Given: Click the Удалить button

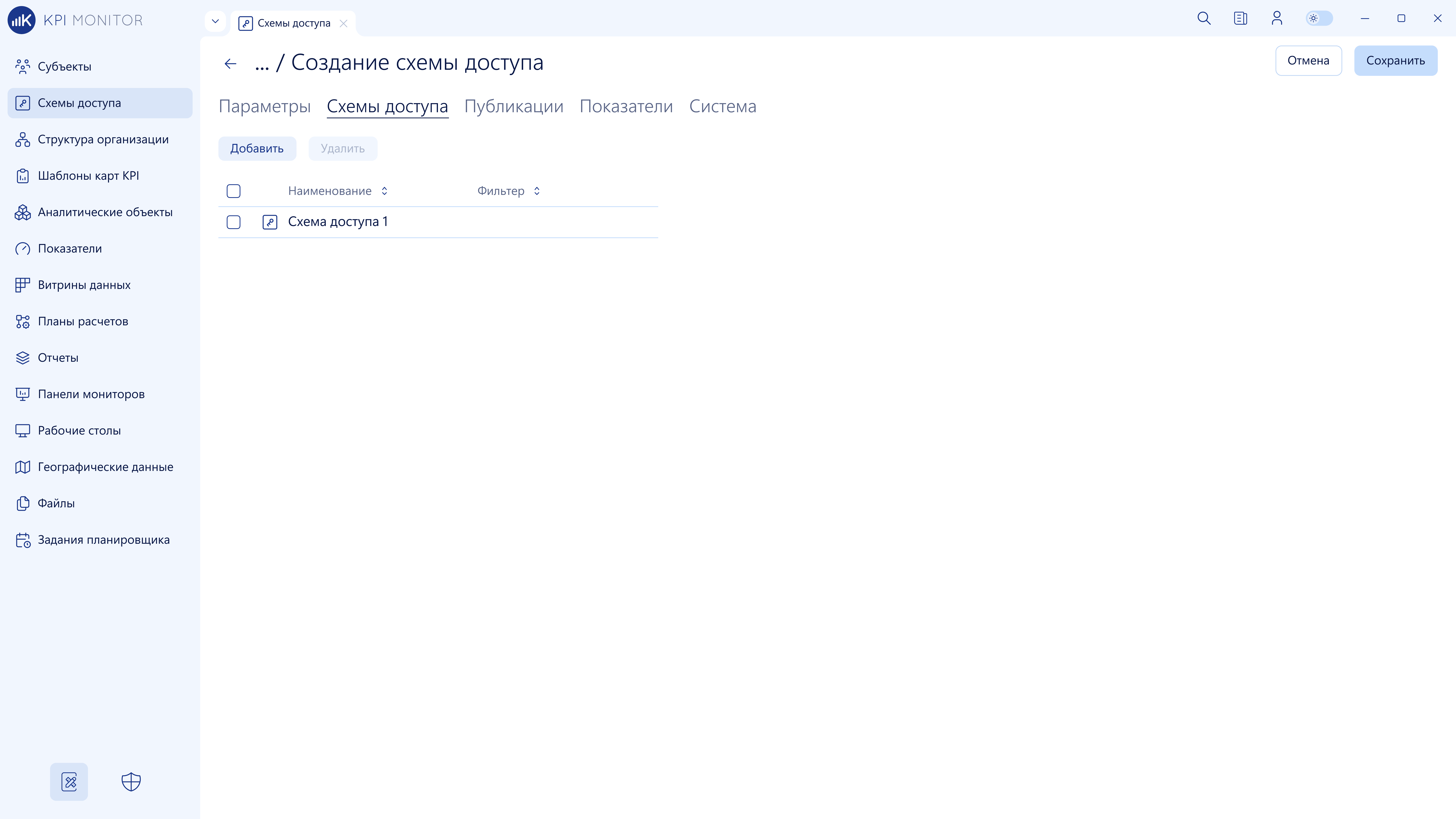Looking at the screenshot, I should 343,149.
